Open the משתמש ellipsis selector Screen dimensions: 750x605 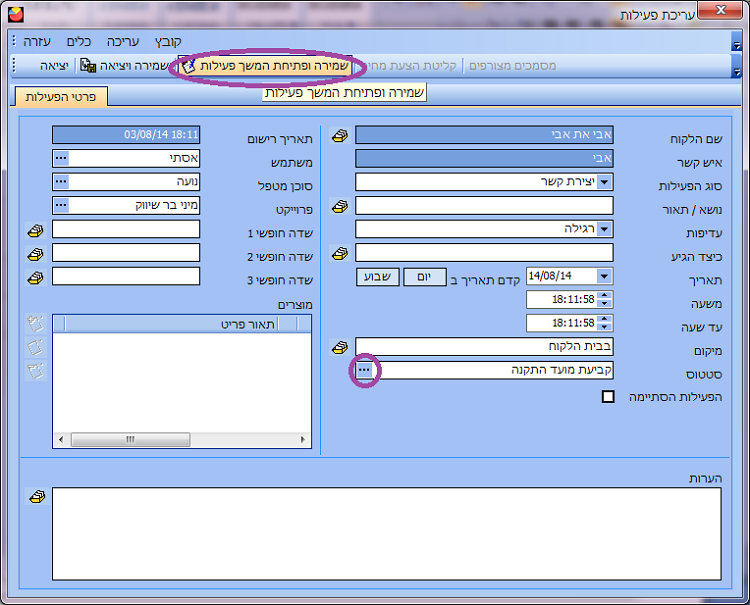click(x=61, y=158)
